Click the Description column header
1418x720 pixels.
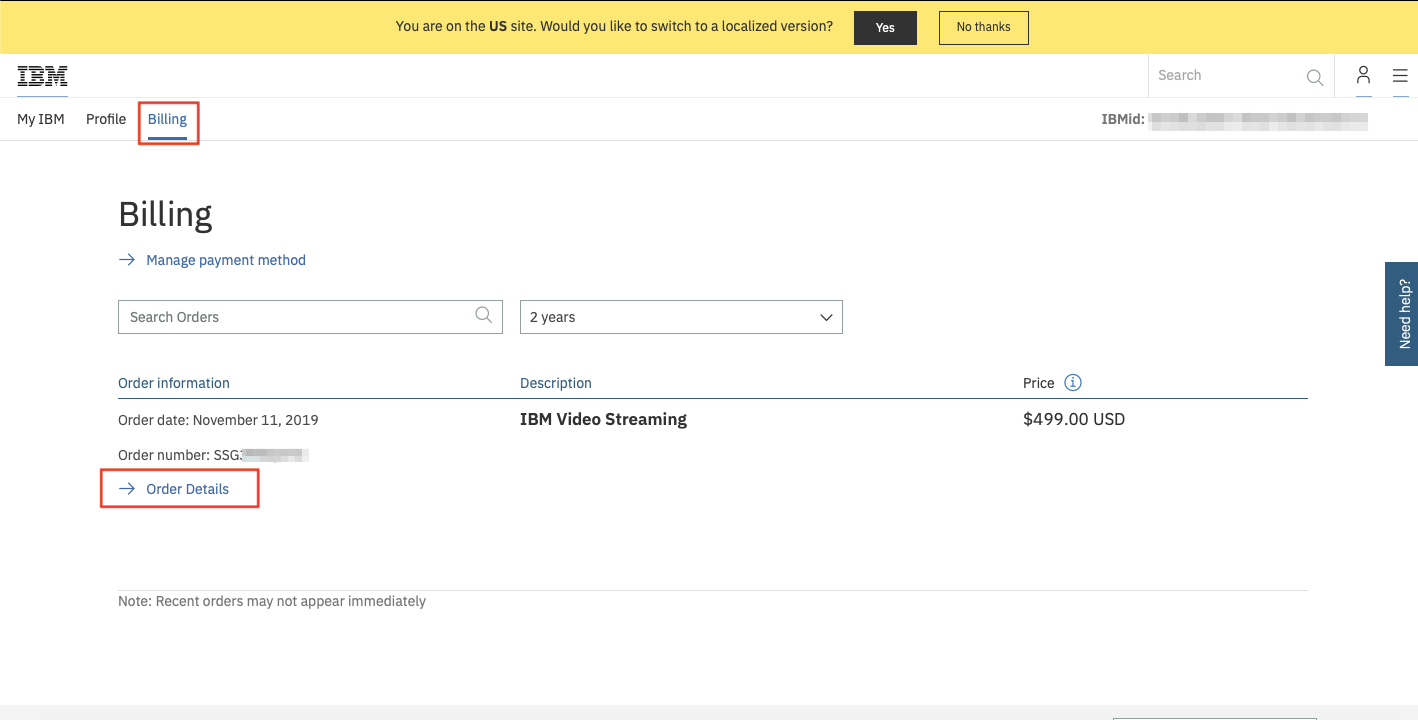point(556,383)
